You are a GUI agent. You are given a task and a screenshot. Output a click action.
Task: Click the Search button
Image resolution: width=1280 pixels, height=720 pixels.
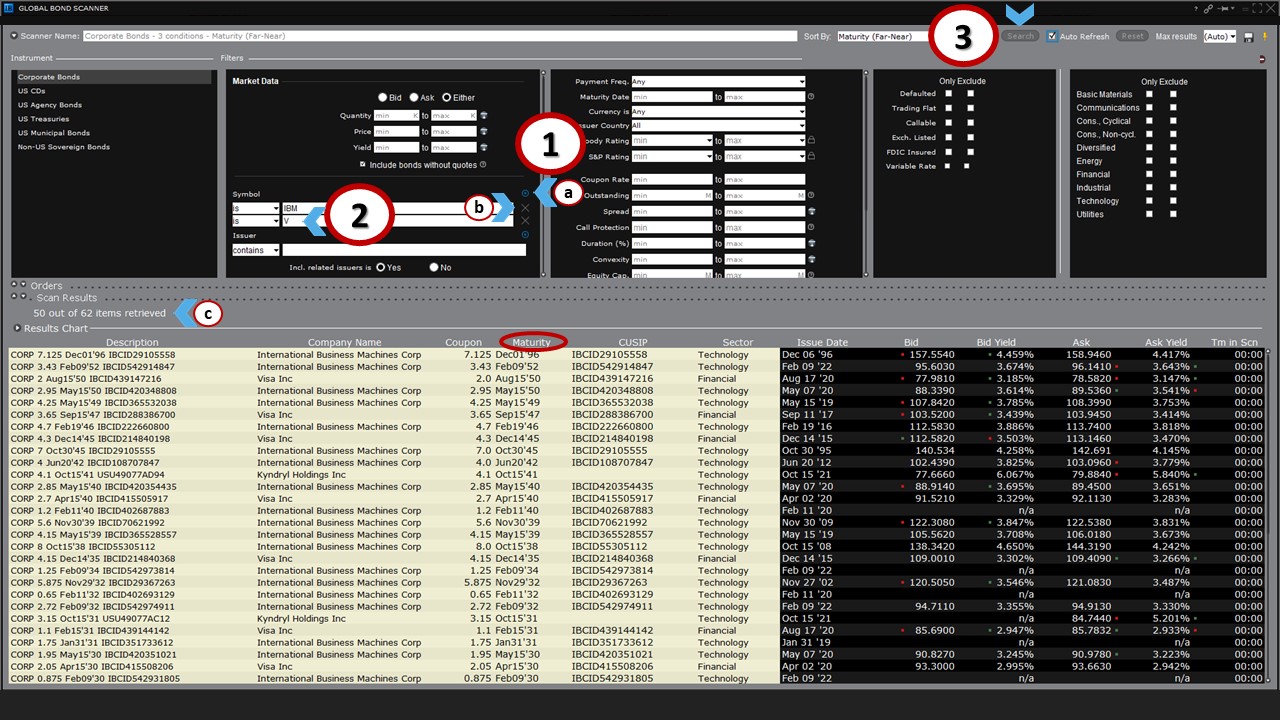(1020, 35)
